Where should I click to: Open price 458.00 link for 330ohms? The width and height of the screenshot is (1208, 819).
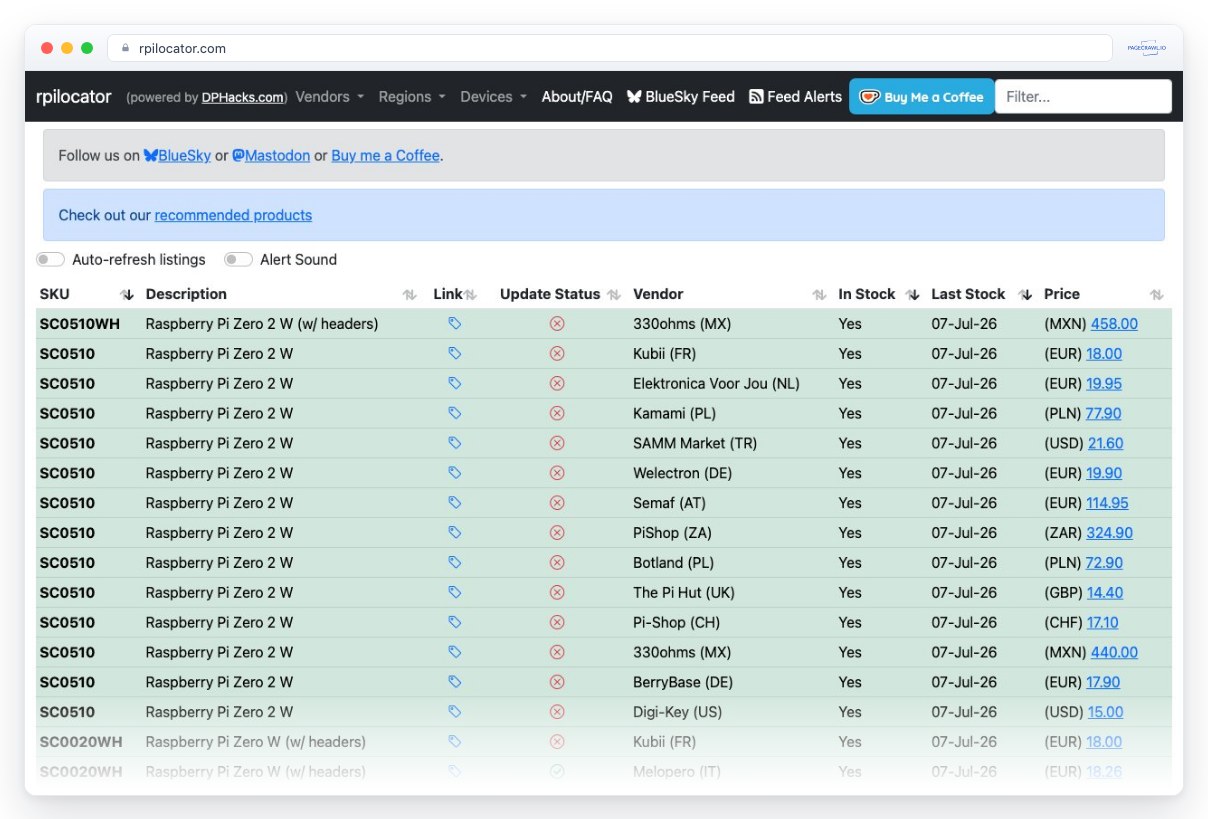click(x=1114, y=324)
